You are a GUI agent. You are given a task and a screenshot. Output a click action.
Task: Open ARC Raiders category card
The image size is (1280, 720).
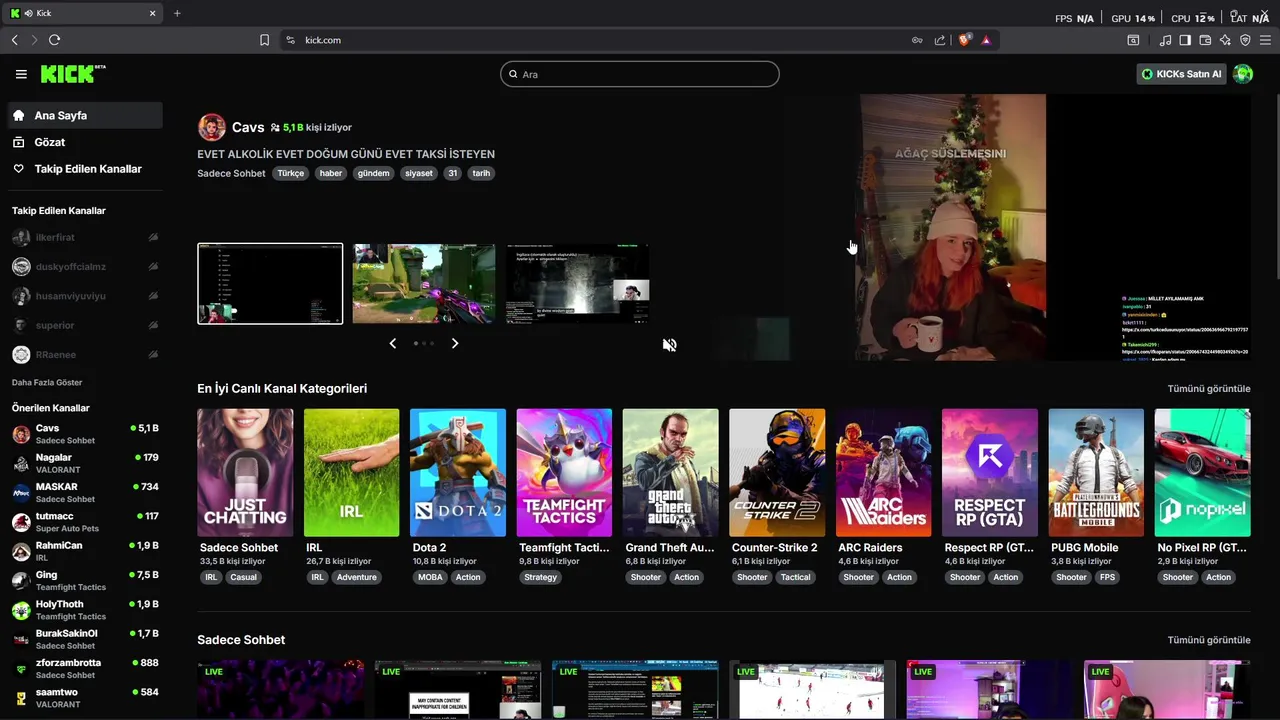[x=883, y=473]
